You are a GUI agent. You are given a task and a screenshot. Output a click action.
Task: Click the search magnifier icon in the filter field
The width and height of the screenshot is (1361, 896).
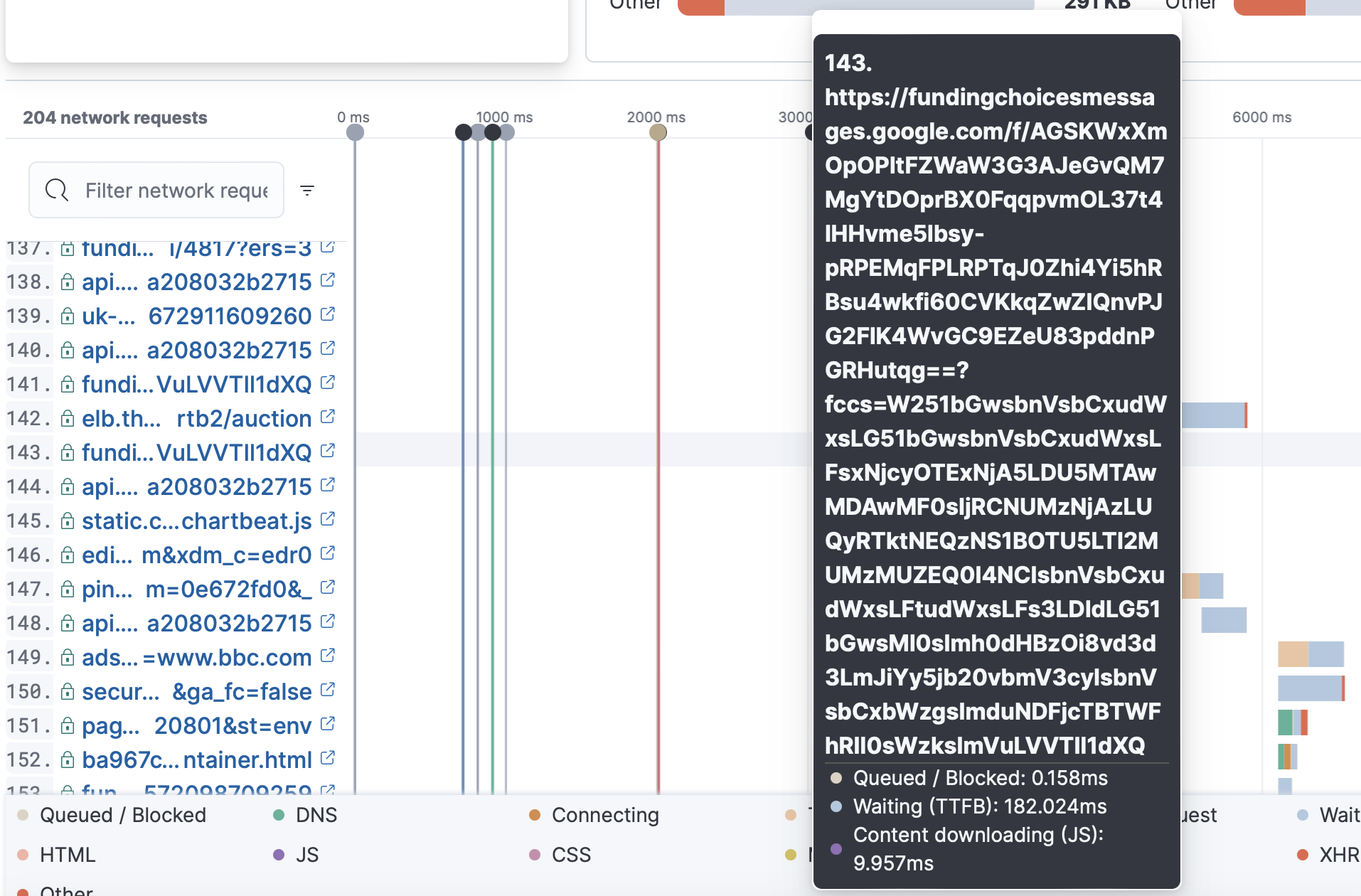tap(57, 190)
